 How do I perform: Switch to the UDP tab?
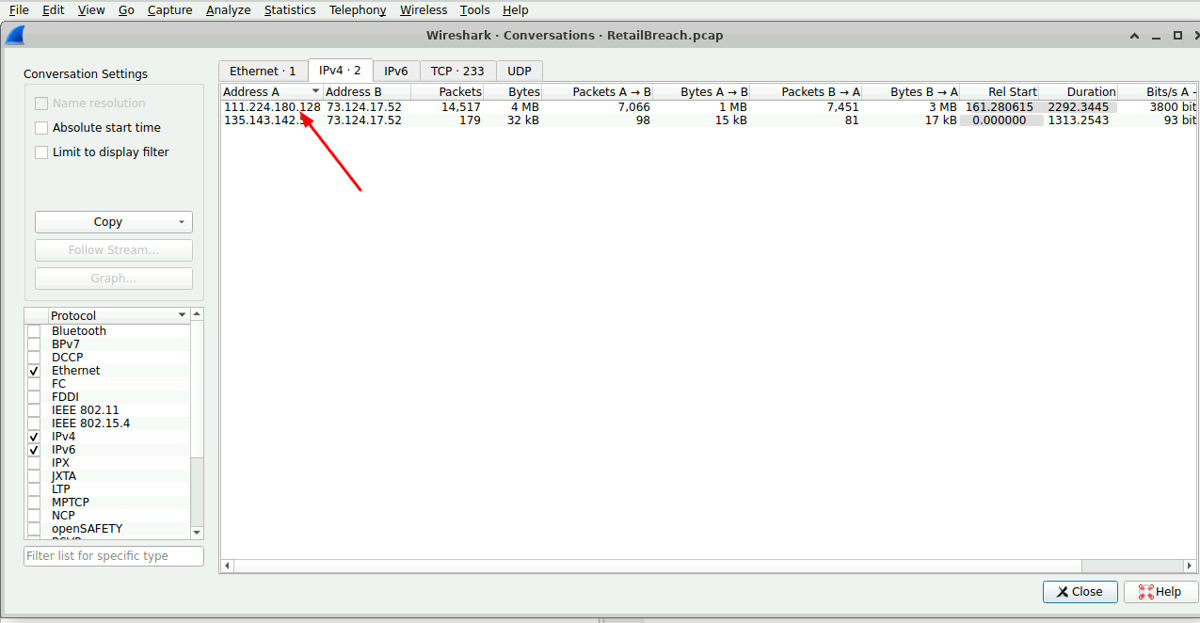click(519, 71)
